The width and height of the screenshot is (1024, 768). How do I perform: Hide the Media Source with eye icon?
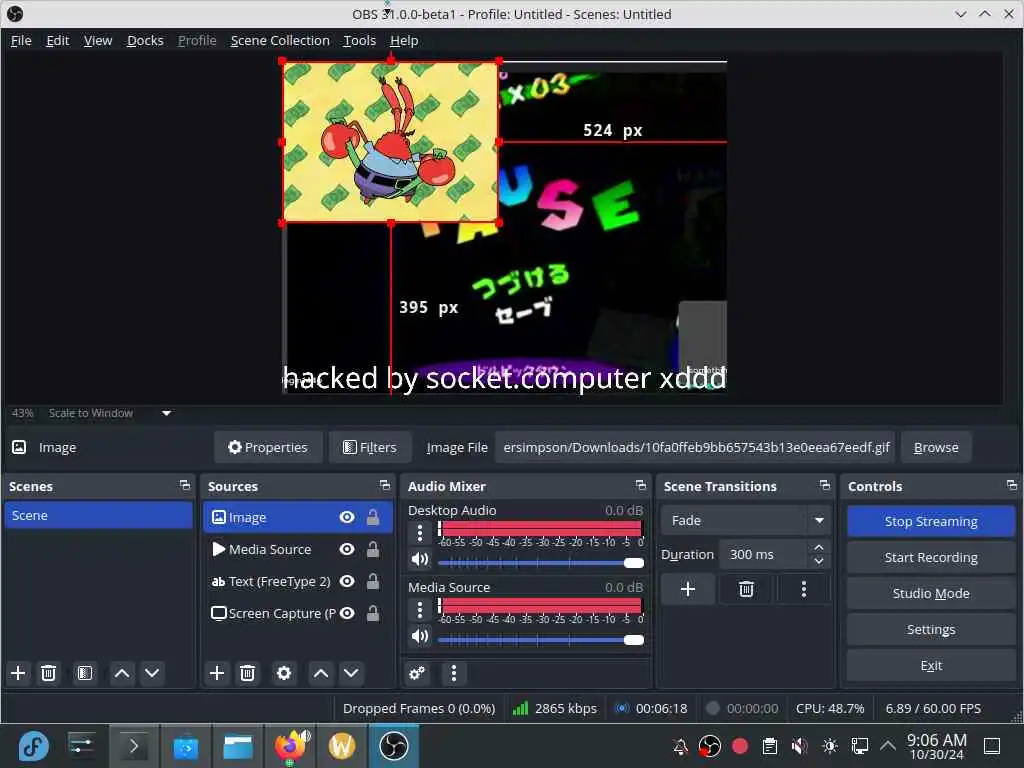tap(347, 549)
